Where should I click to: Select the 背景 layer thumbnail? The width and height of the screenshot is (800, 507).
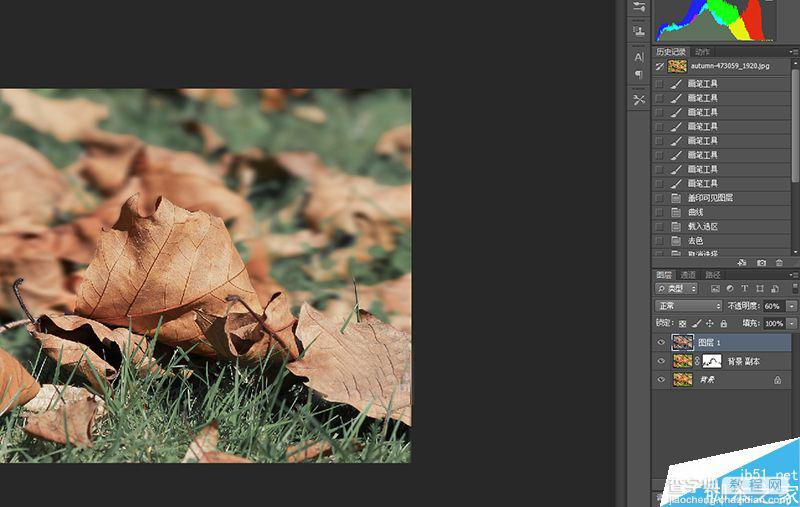pyautogui.click(x=683, y=379)
